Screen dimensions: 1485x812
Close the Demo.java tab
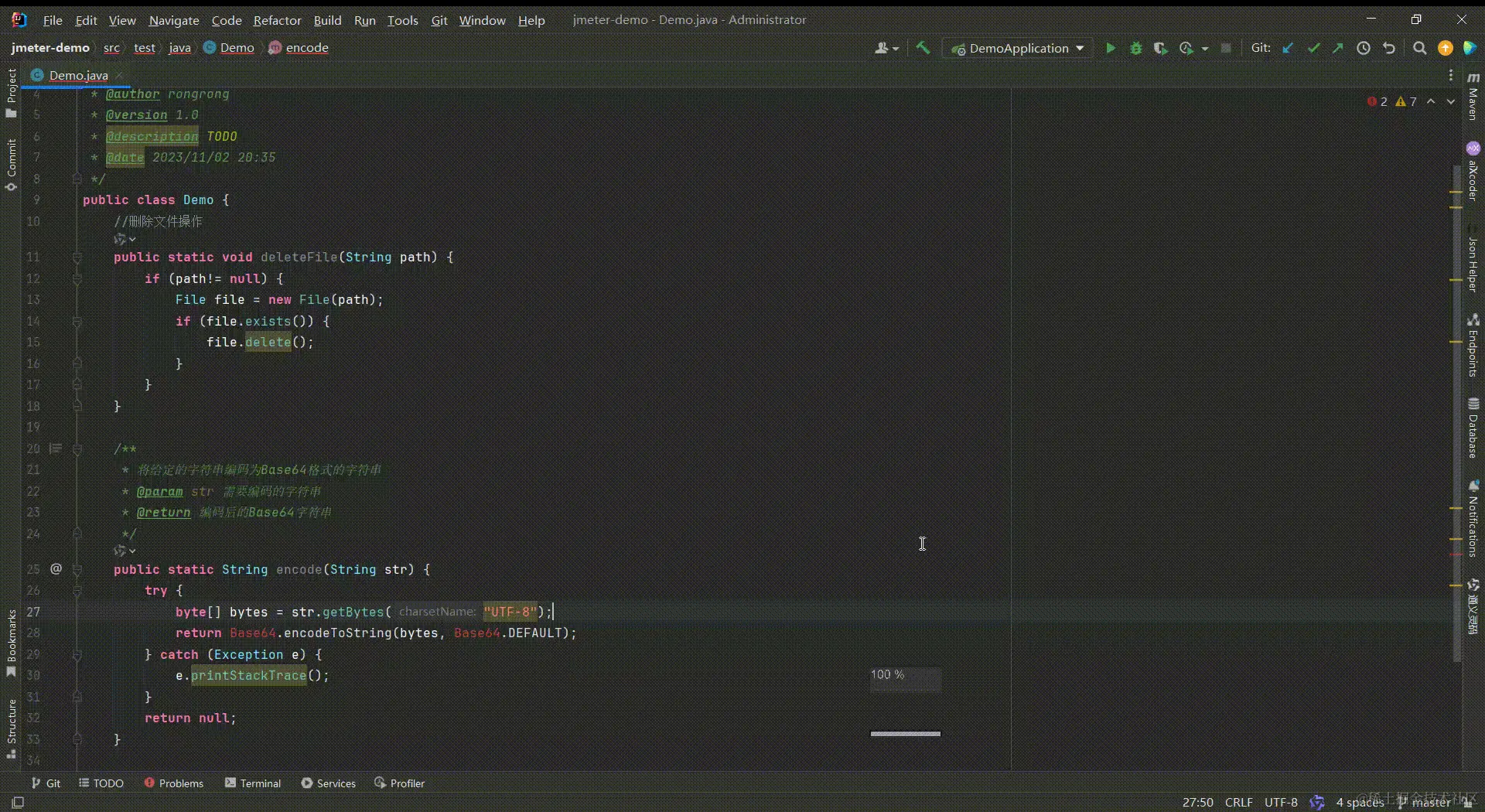120,75
